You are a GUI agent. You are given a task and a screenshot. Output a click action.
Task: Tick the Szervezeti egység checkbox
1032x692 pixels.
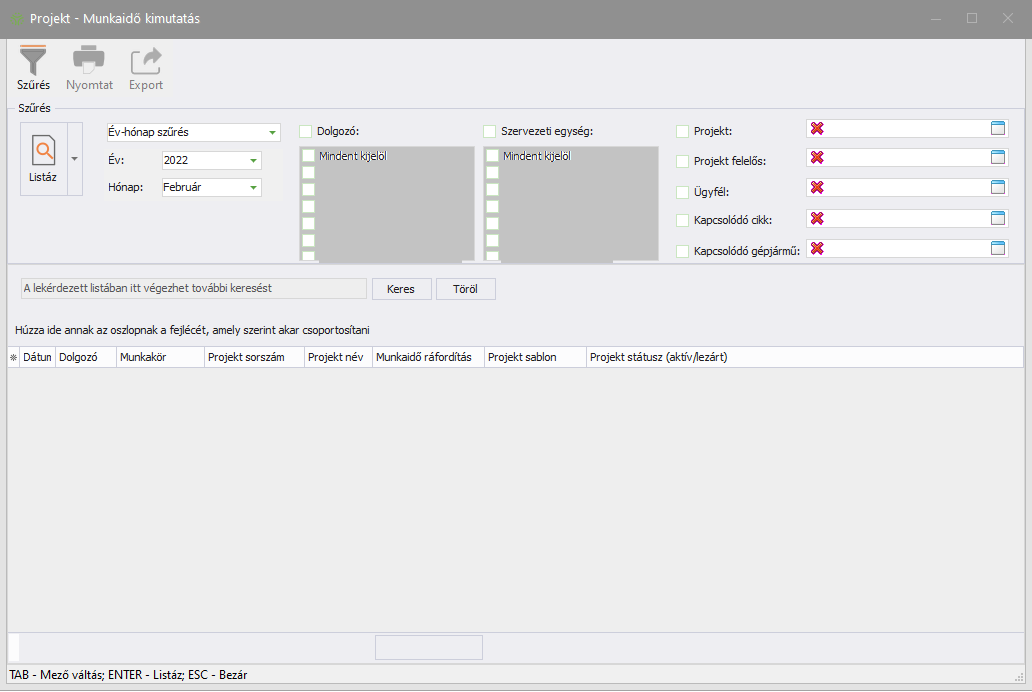coord(490,131)
